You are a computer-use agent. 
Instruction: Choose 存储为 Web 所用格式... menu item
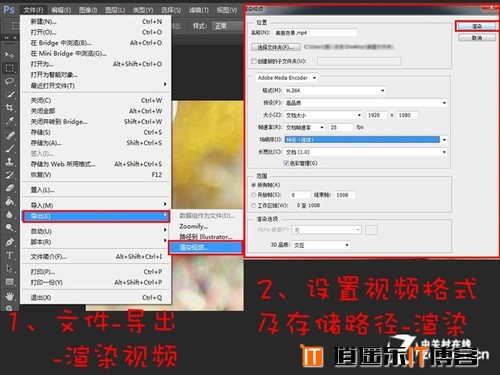(96, 164)
